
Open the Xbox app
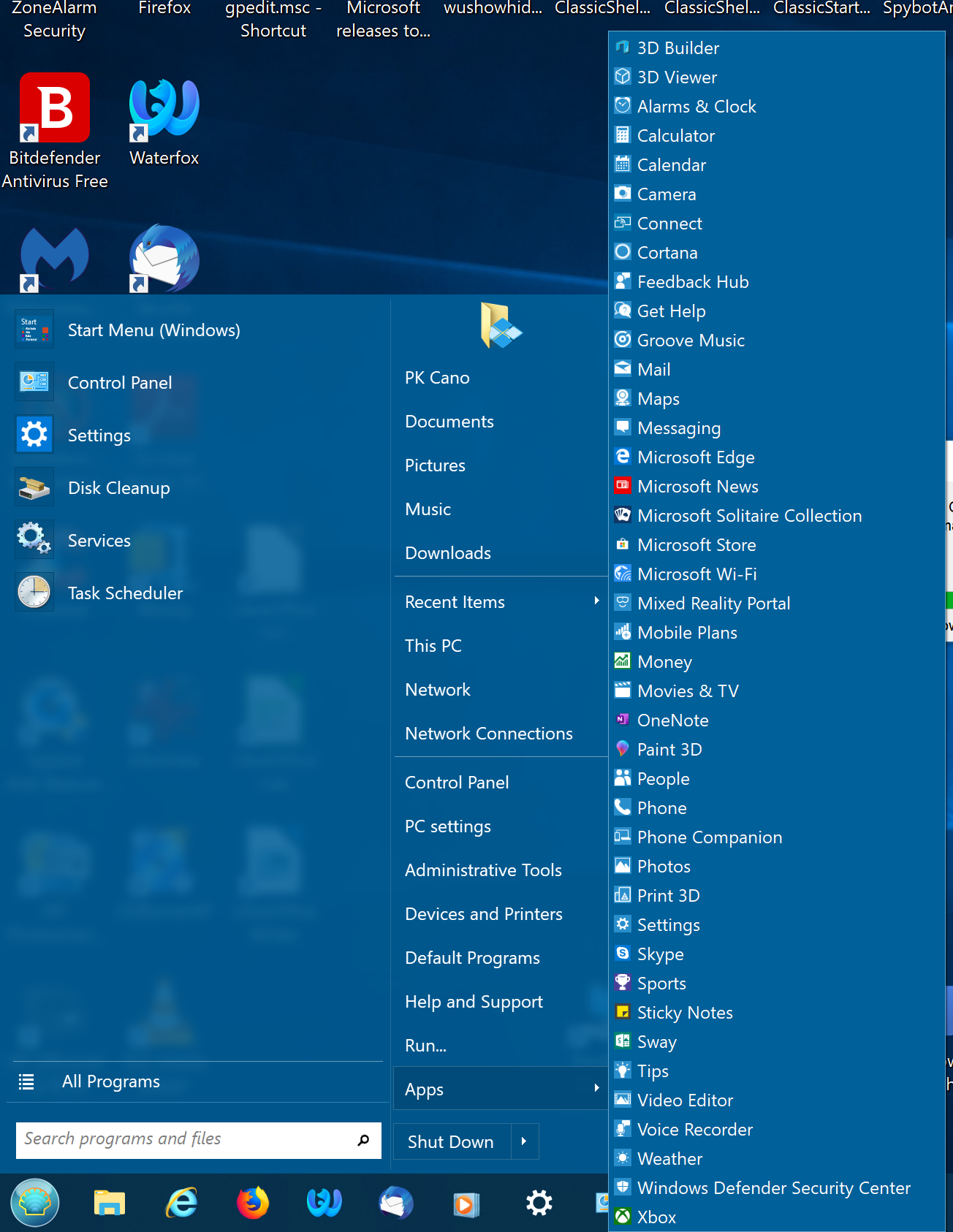(x=777, y=1217)
